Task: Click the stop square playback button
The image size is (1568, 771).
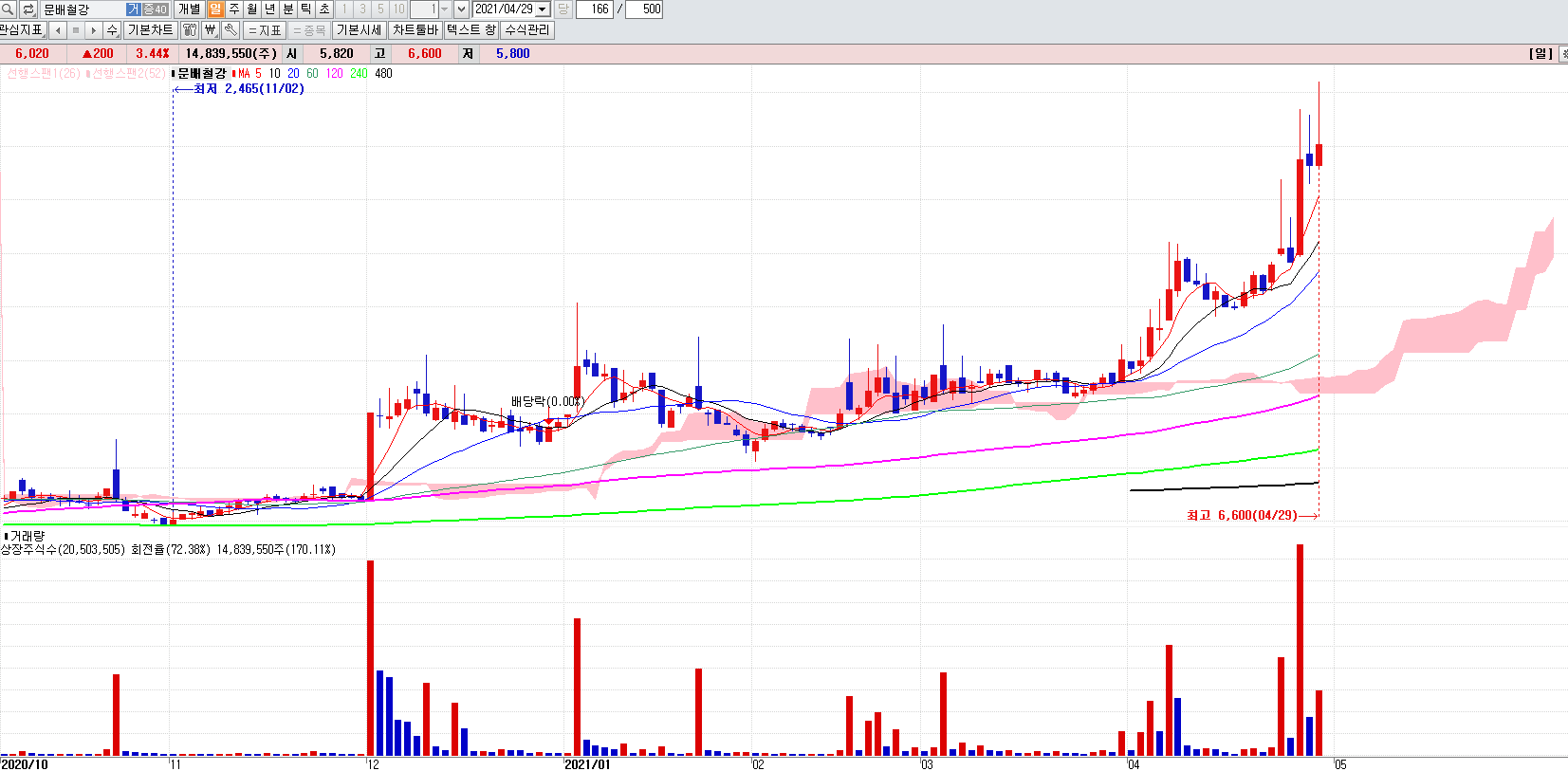Action: tap(76, 30)
